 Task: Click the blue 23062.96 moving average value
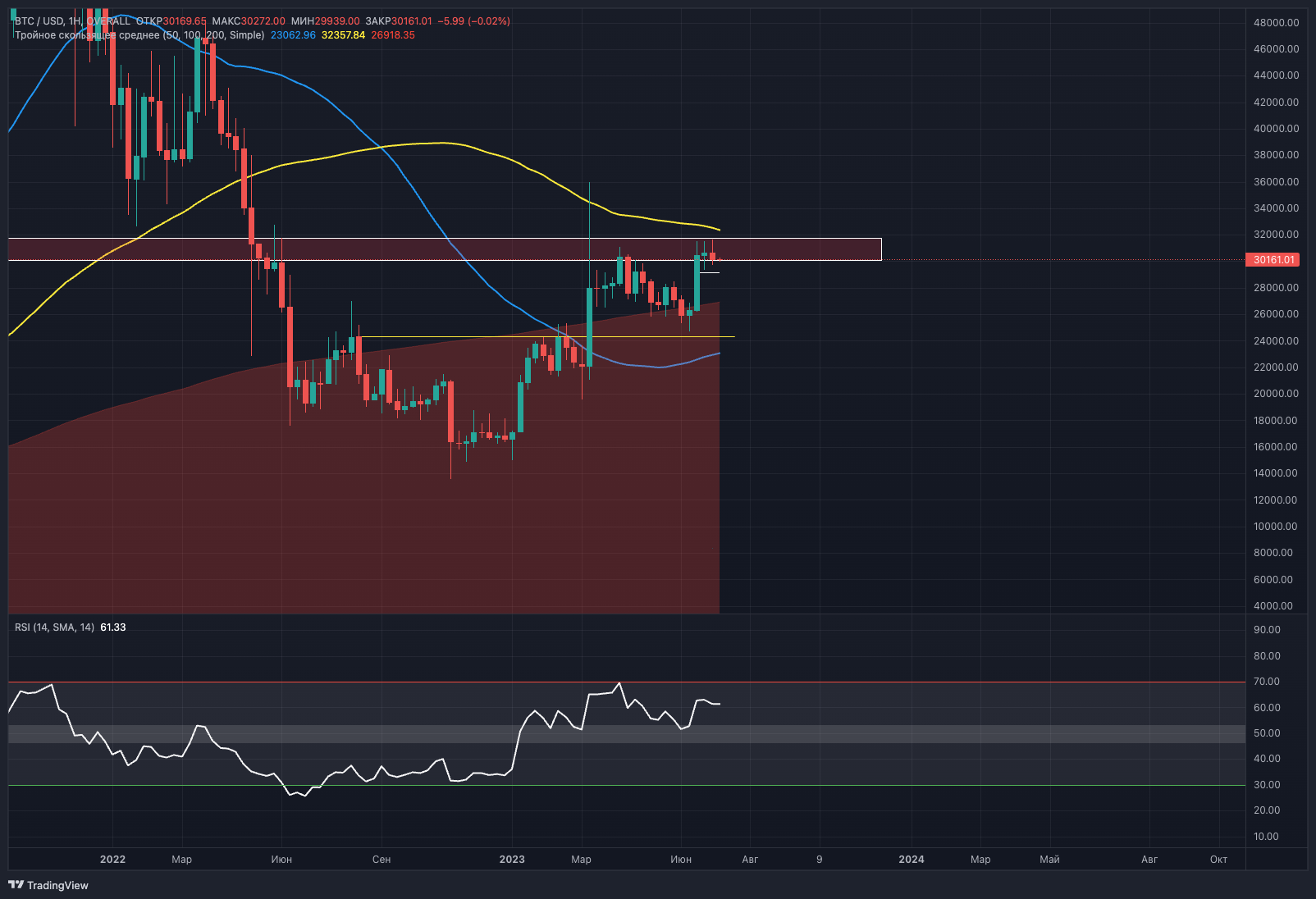pyautogui.click(x=293, y=35)
